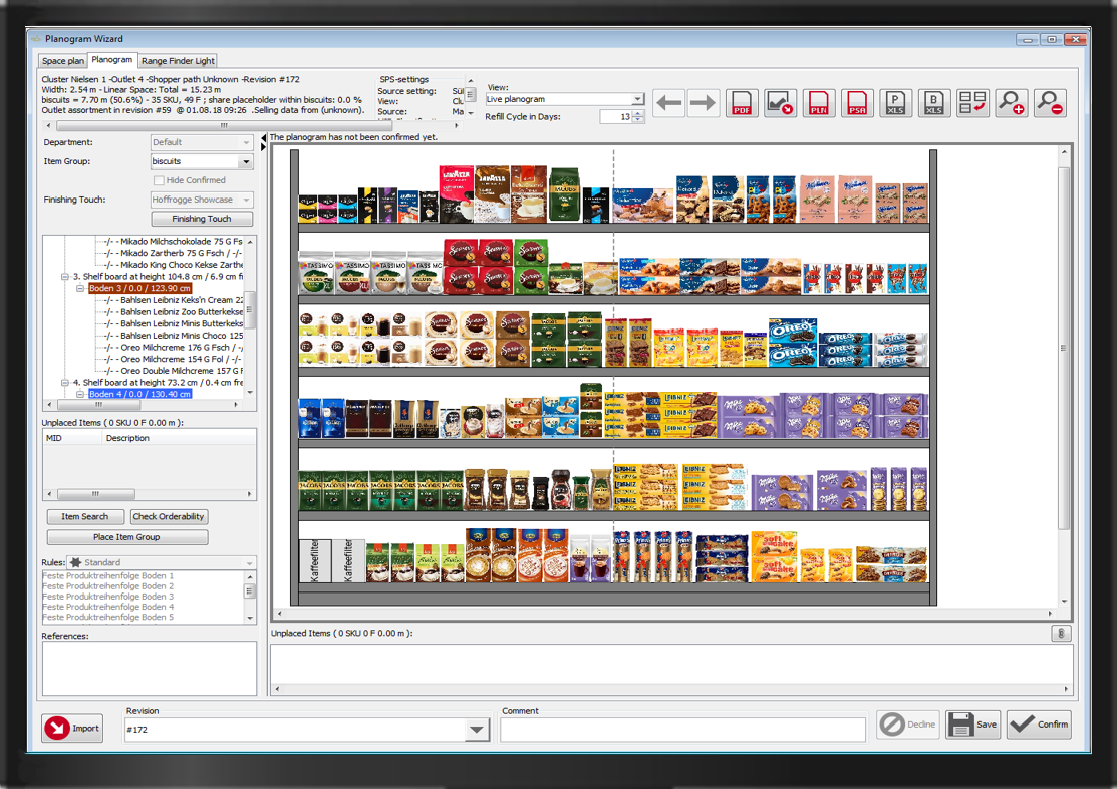
Task: Open the Range Finder Light tab
Action: click(178, 61)
